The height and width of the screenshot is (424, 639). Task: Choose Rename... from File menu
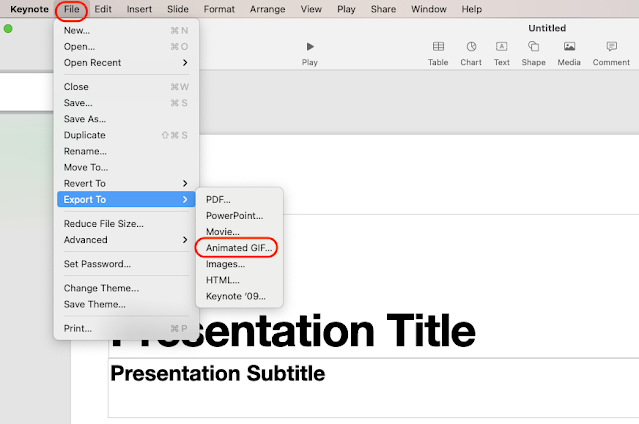[126, 151]
